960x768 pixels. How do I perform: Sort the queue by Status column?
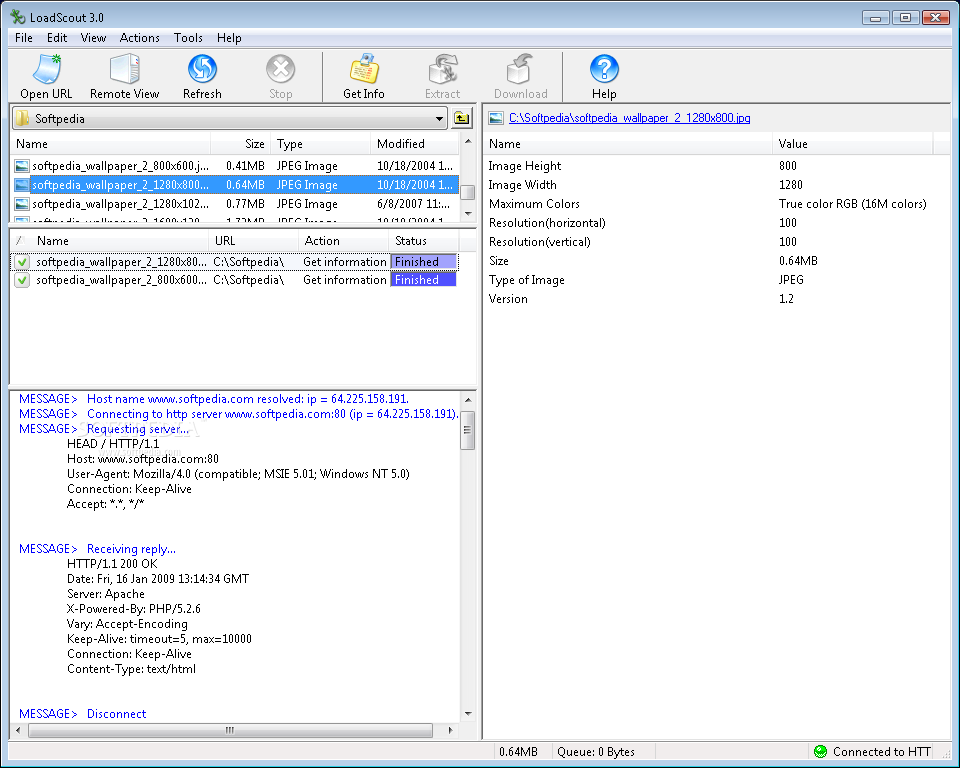tap(424, 241)
